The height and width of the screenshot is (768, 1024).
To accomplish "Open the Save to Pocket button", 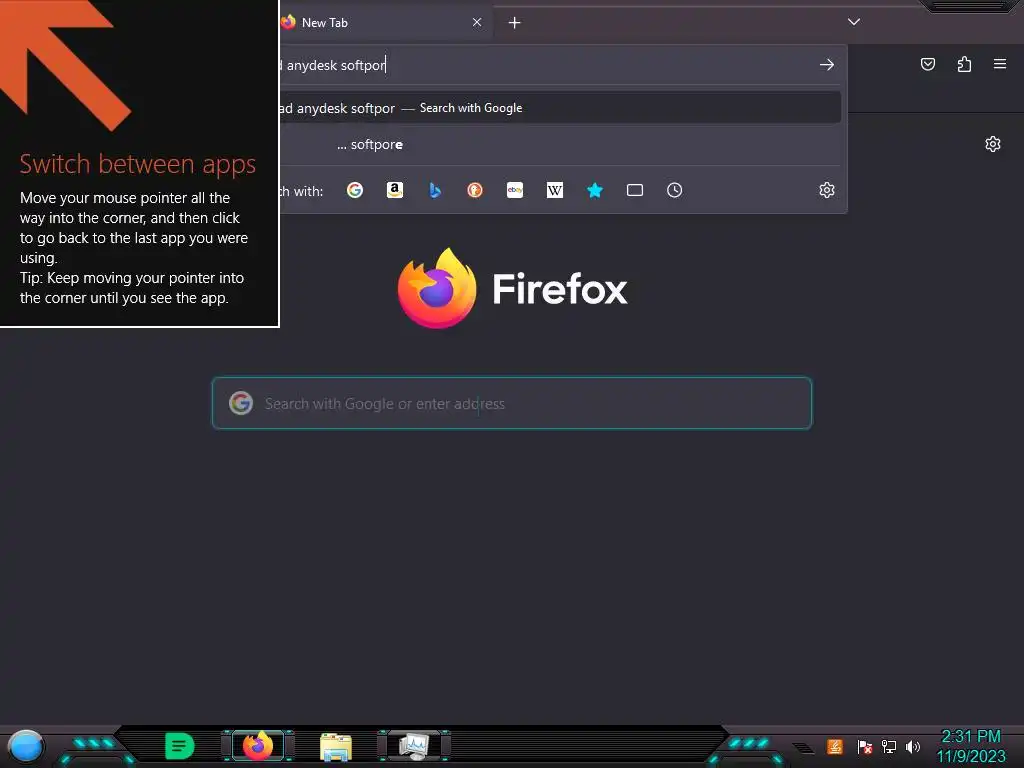I will (x=927, y=64).
